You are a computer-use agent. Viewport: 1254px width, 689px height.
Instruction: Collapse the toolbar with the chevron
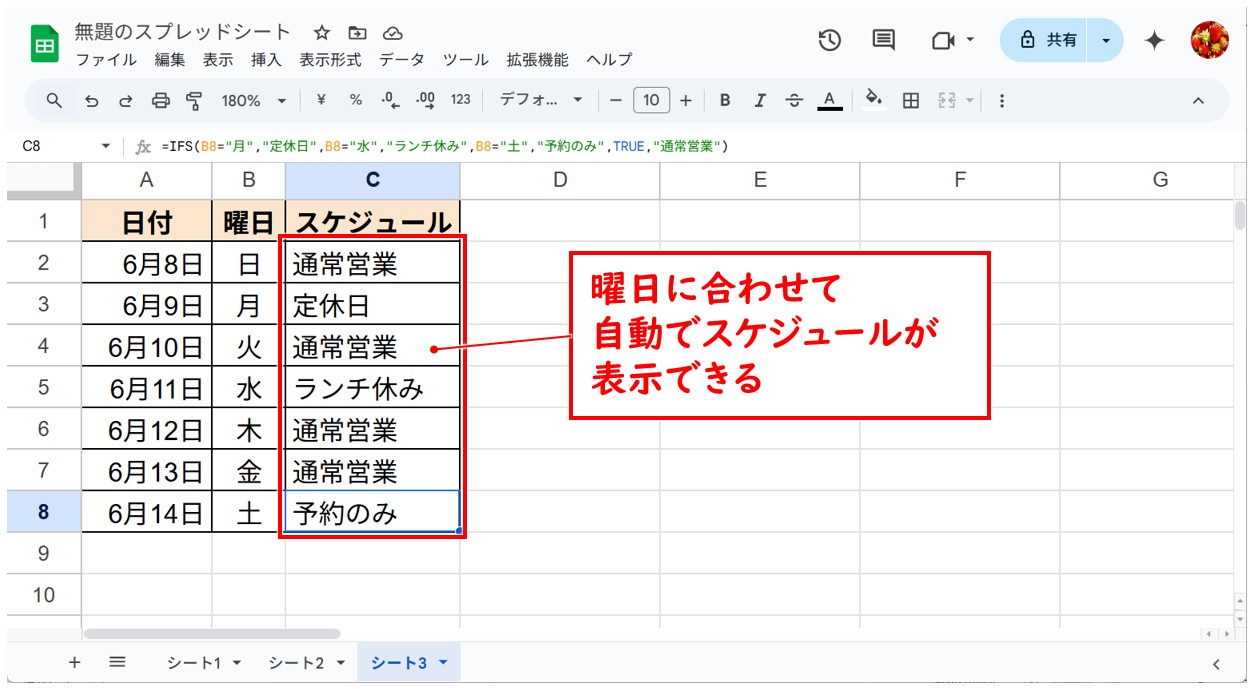[x=1198, y=100]
